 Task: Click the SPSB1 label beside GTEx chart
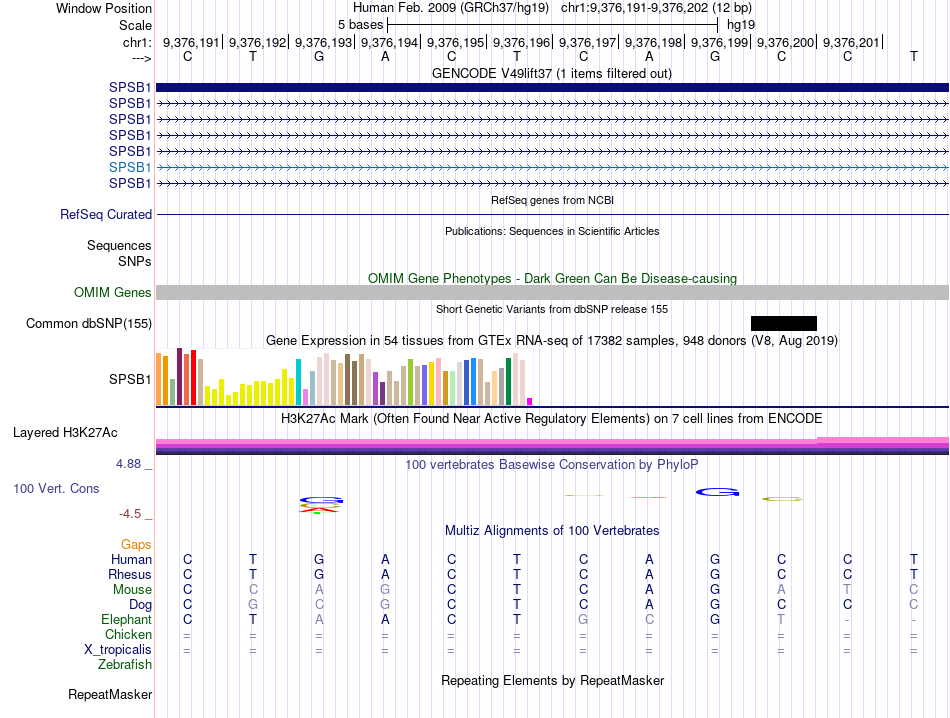click(130, 379)
